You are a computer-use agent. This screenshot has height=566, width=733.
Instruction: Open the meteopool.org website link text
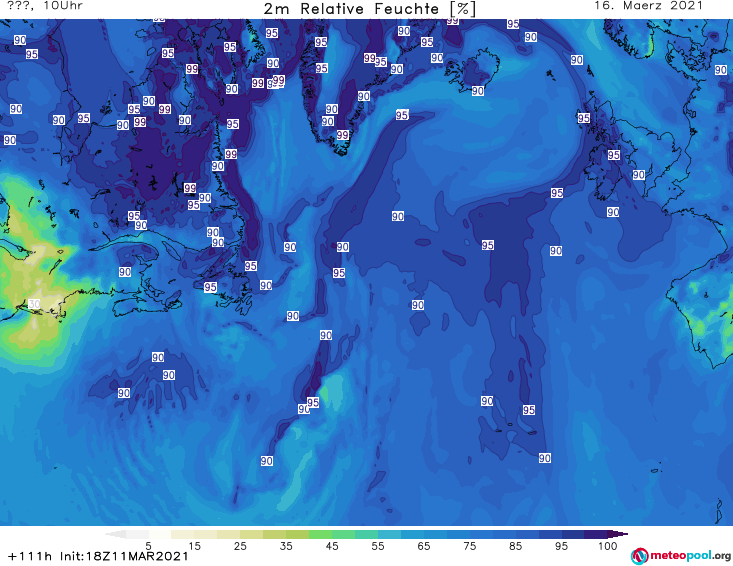pyautogui.click(x=690, y=556)
